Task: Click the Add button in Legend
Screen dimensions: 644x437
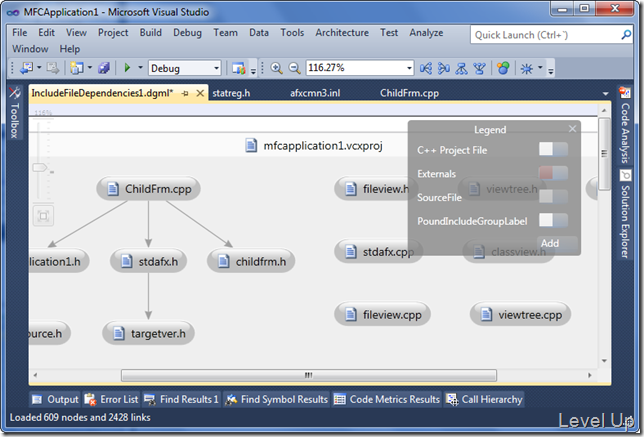Action: pyautogui.click(x=557, y=243)
